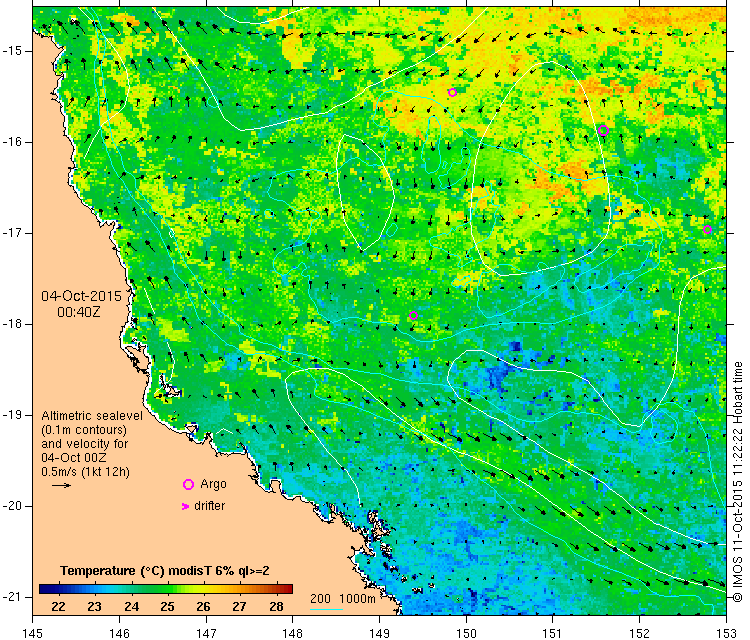
Task: Click the IMOS copyright timestamp text
Action: (738, 482)
